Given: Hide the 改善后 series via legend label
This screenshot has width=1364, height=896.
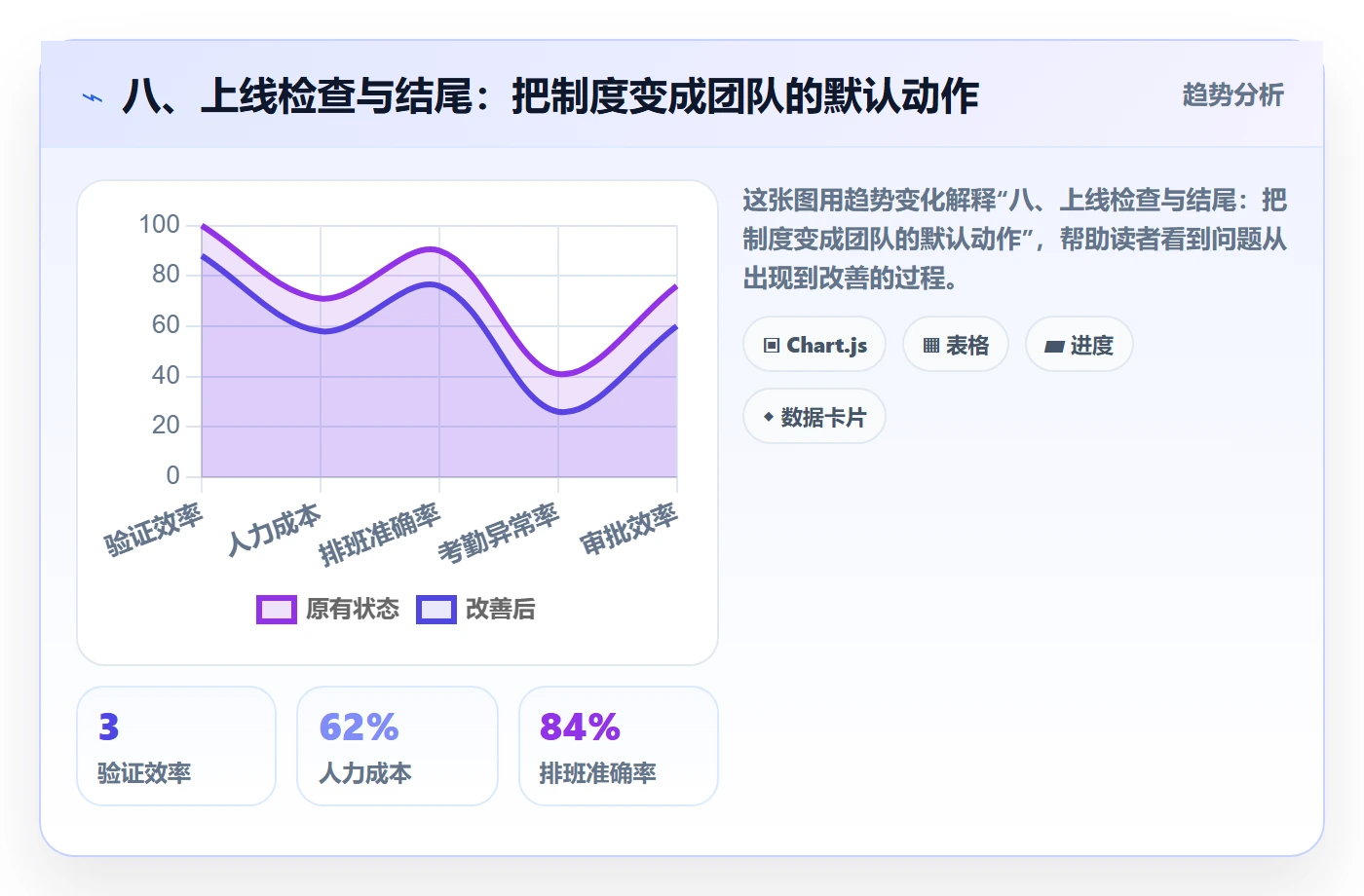Looking at the screenshot, I should (x=501, y=610).
